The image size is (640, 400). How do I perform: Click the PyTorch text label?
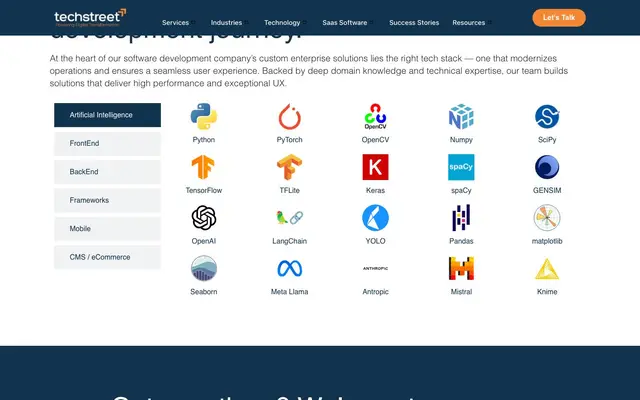(x=289, y=140)
